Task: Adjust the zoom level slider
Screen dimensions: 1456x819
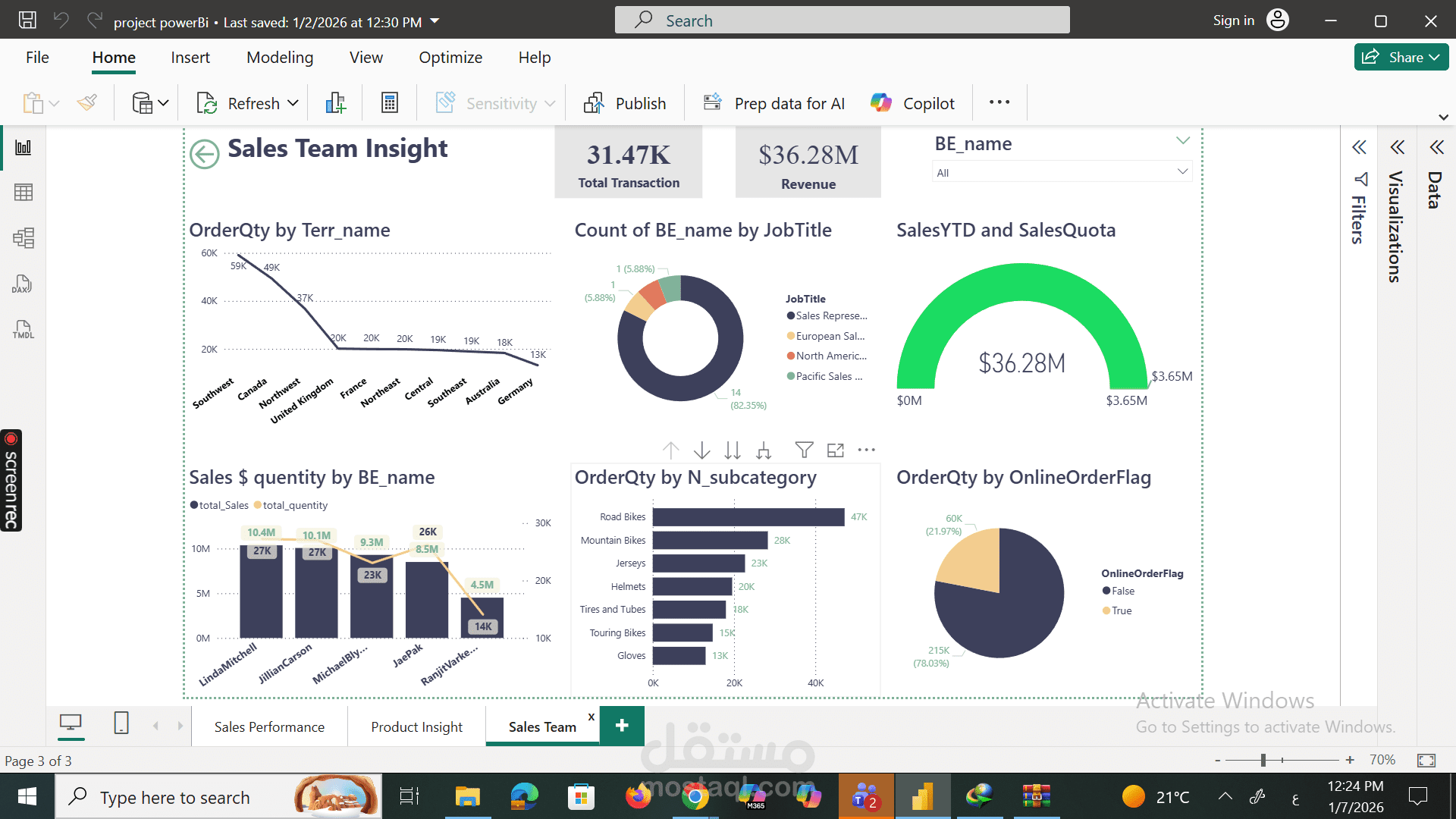Action: click(1263, 760)
